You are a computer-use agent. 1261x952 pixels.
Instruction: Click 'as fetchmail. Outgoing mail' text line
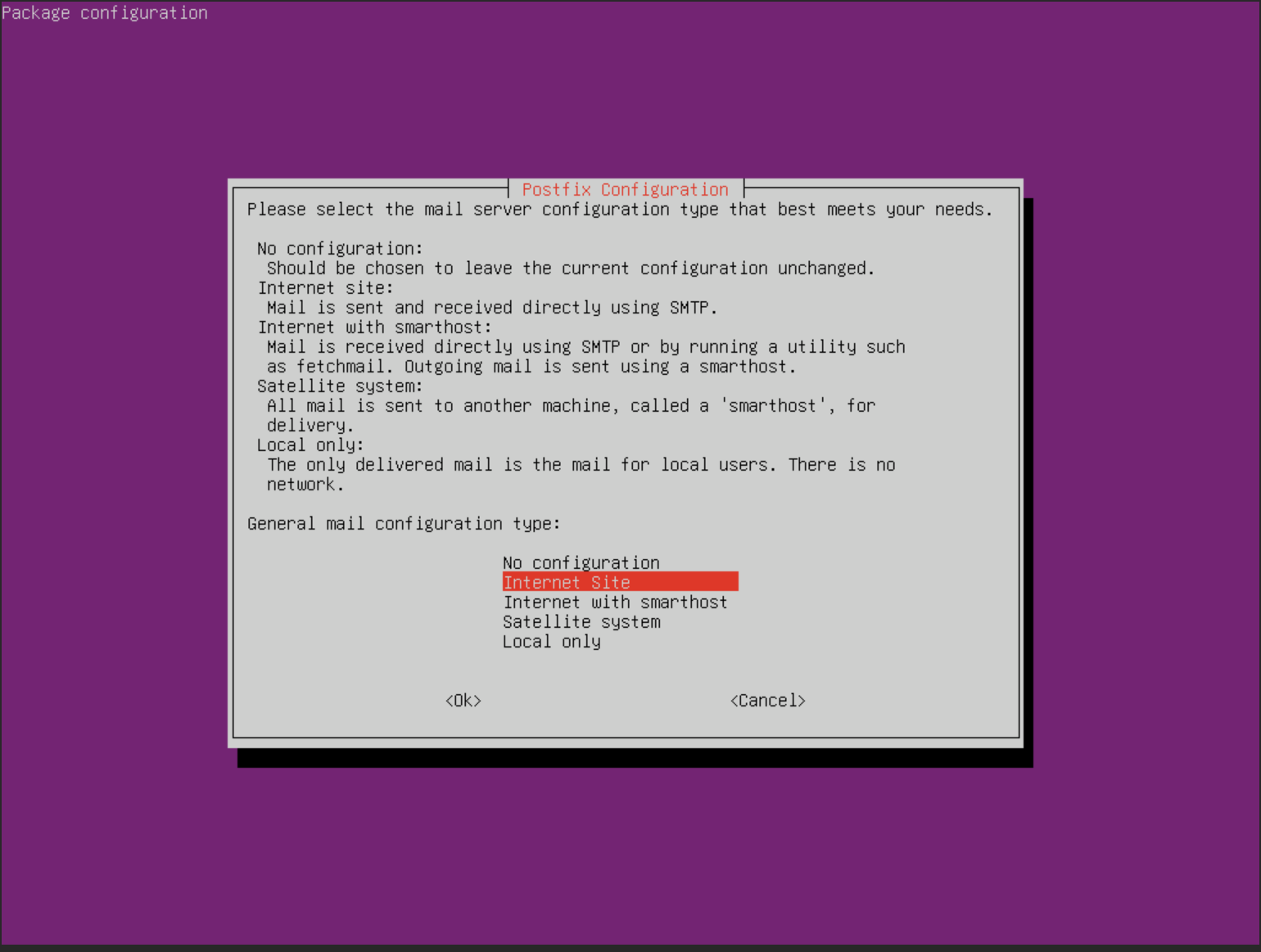click(x=531, y=366)
